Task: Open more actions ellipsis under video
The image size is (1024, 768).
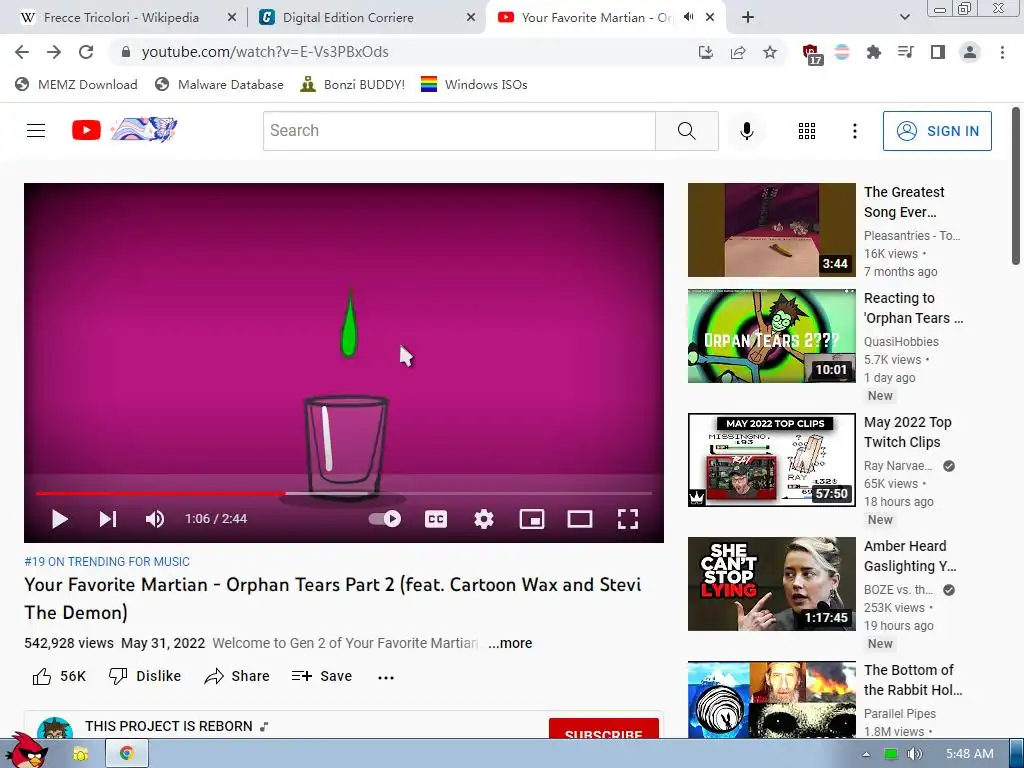Action: (x=386, y=677)
